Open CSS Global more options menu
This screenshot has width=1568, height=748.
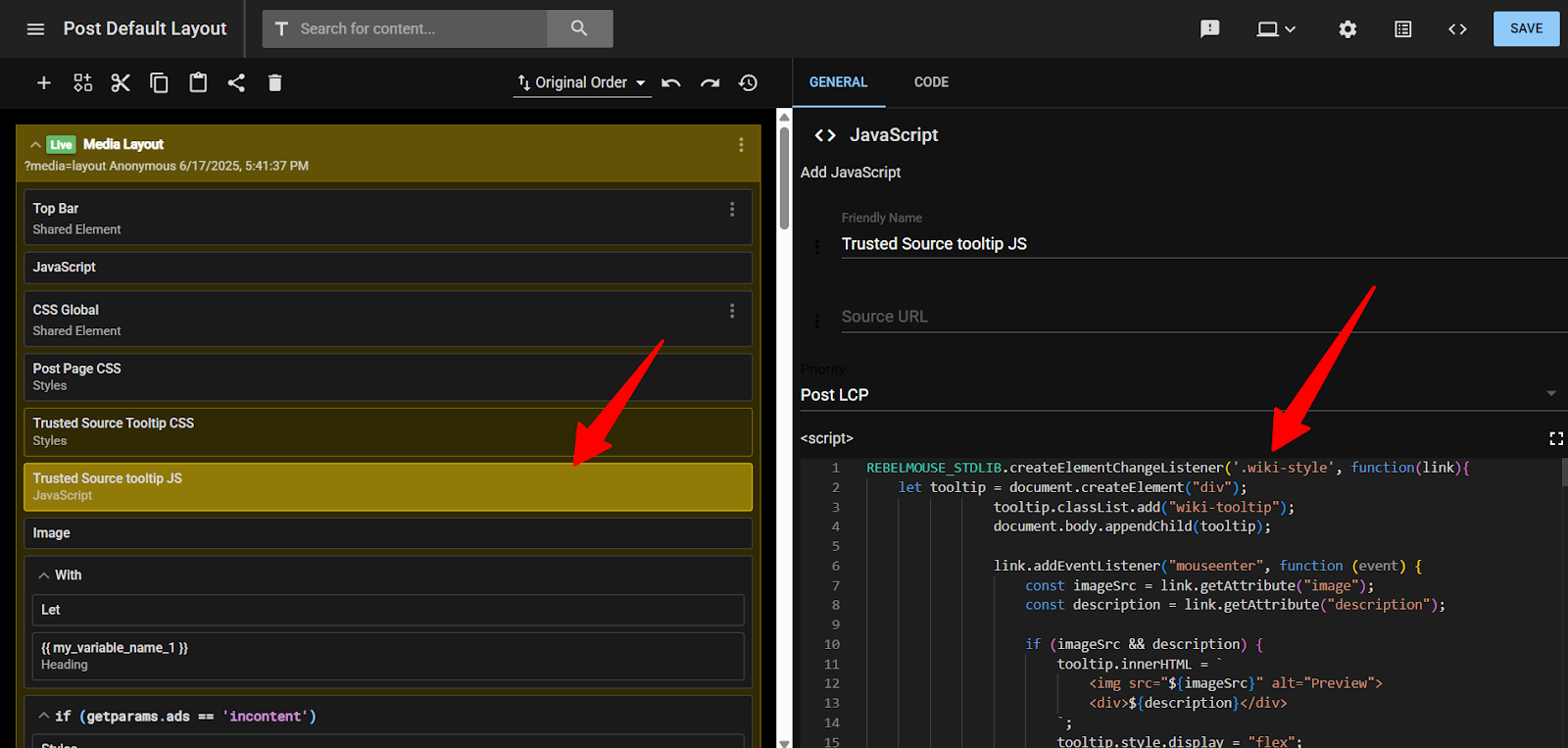click(x=732, y=311)
